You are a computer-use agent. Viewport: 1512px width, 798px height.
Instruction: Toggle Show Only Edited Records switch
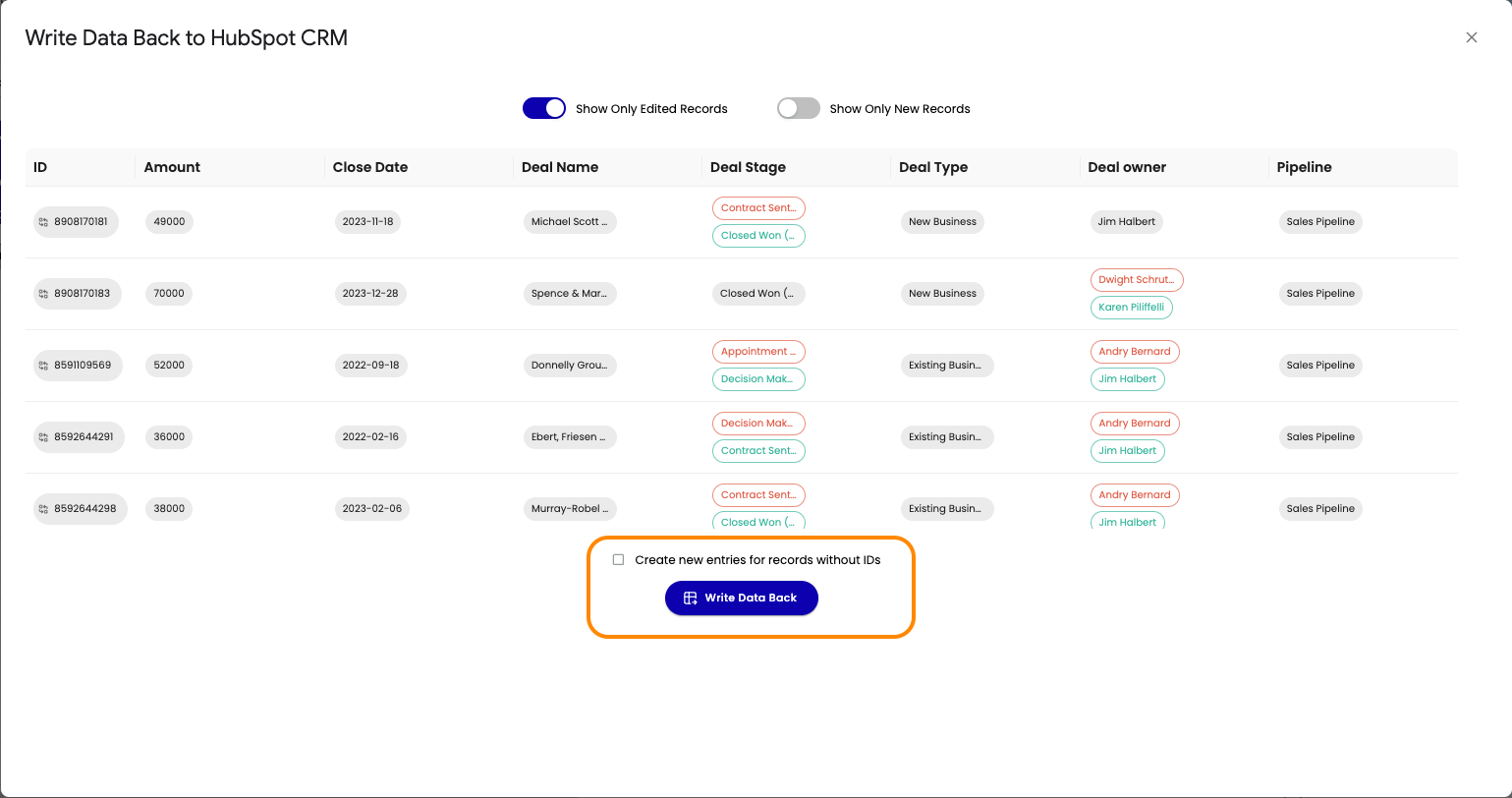[543, 108]
